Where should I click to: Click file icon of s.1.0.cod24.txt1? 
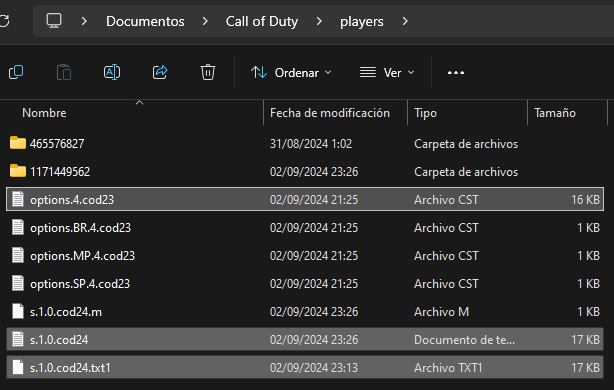coord(18,367)
